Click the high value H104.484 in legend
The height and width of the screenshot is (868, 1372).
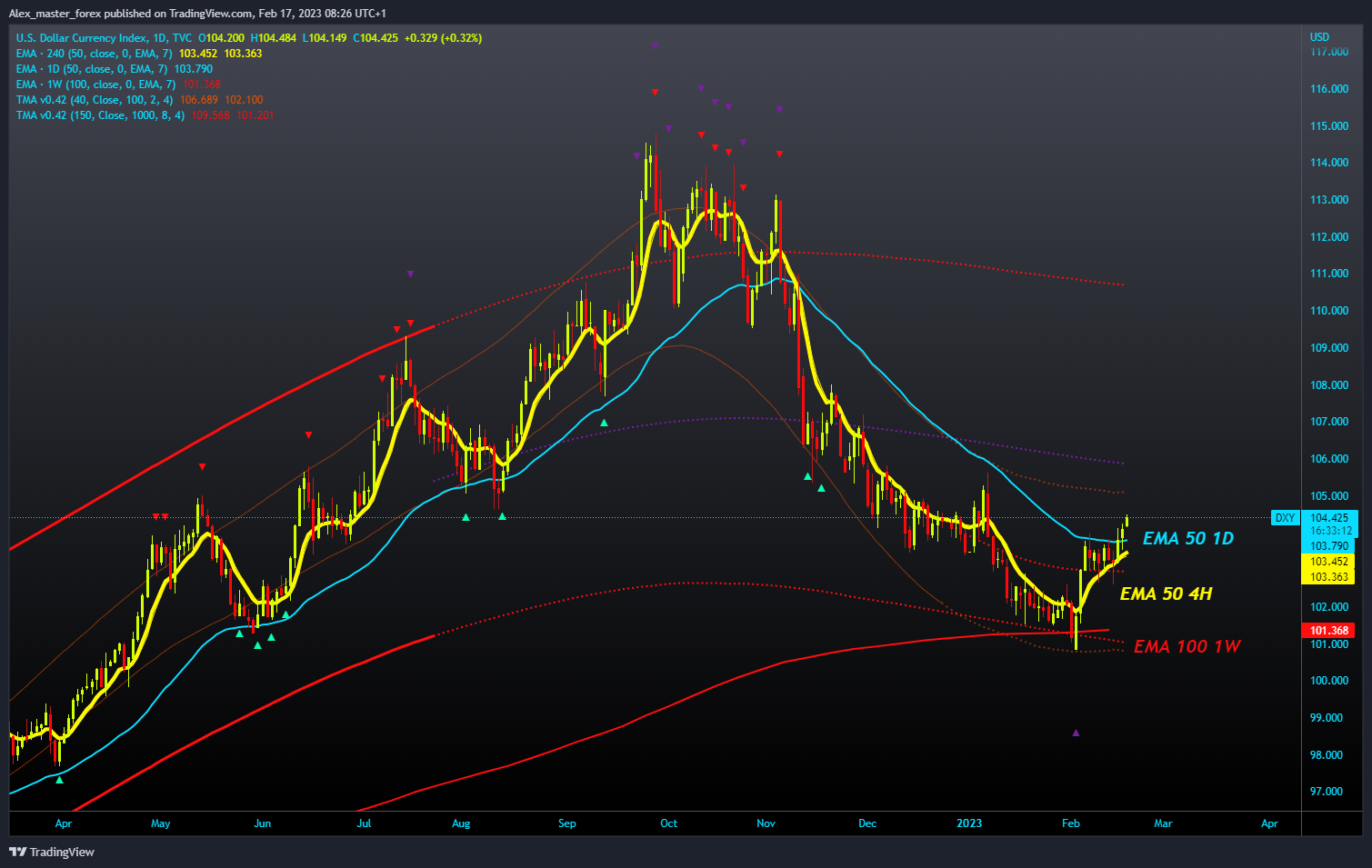(274, 38)
